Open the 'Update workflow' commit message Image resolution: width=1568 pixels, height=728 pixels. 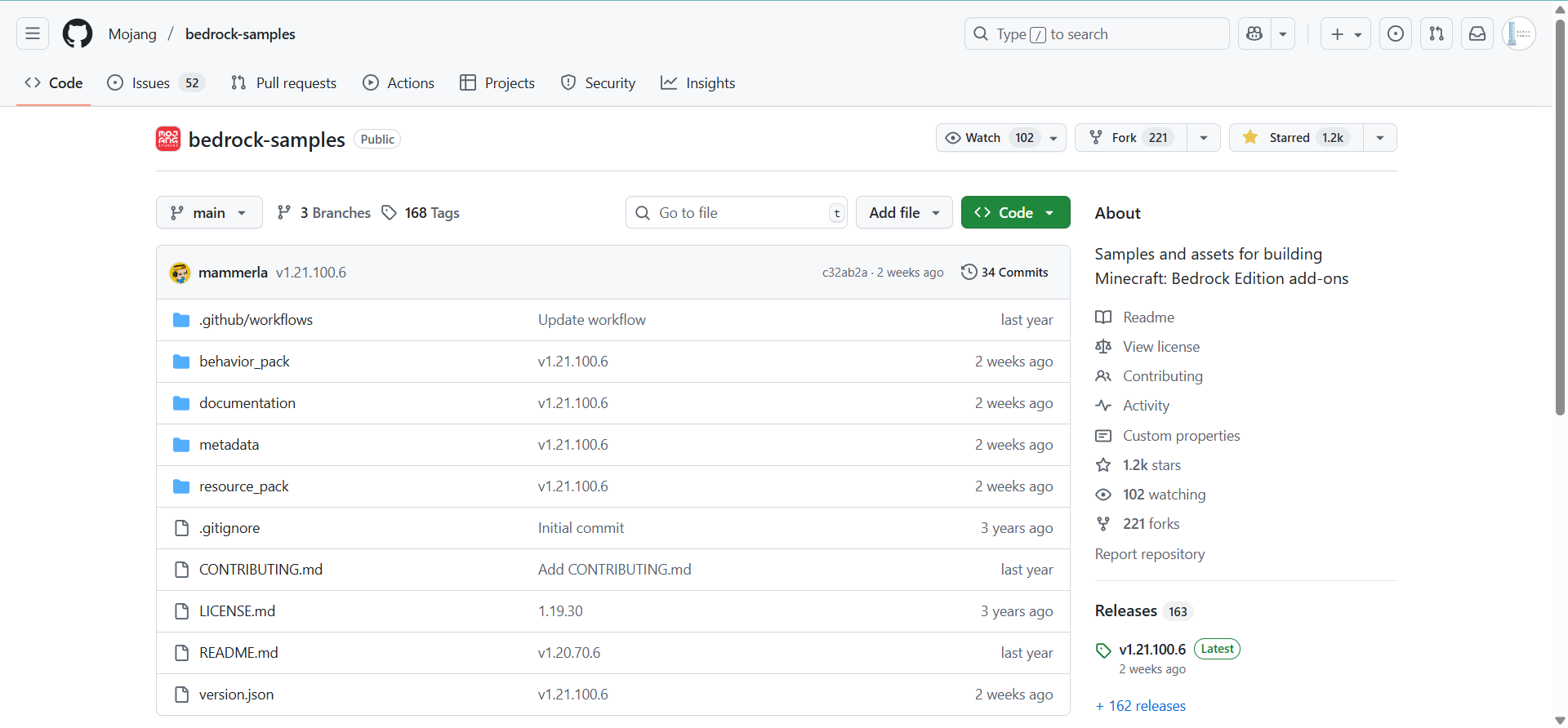coord(591,320)
